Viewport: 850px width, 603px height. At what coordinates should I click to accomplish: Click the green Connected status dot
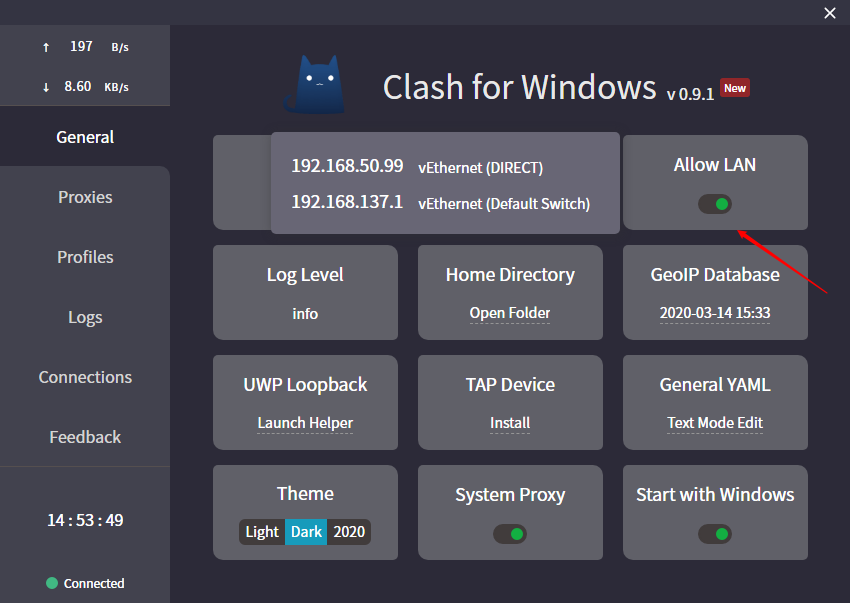[52, 583]
